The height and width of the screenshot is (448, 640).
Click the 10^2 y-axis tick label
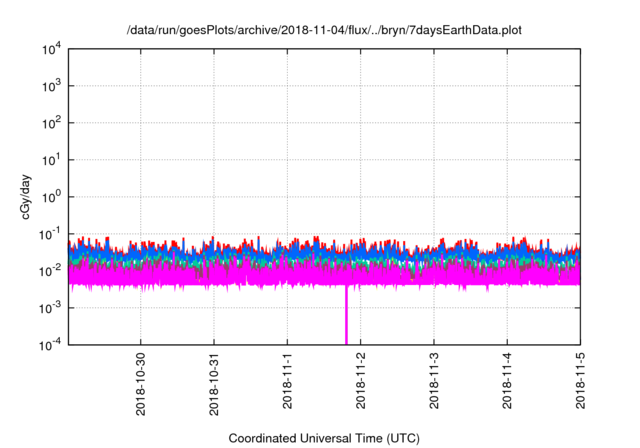(x=51, y=123)
